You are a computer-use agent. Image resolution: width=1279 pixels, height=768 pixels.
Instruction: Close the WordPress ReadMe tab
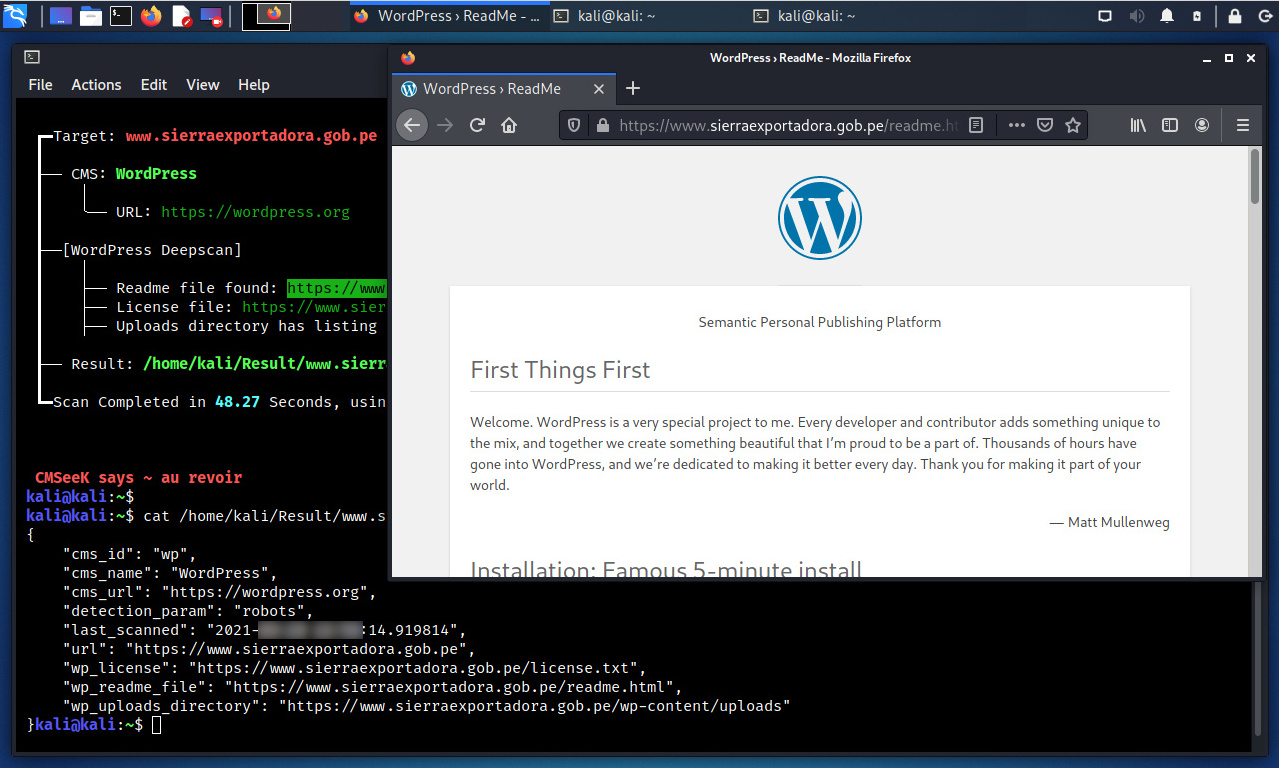click(x=599, y=88)
